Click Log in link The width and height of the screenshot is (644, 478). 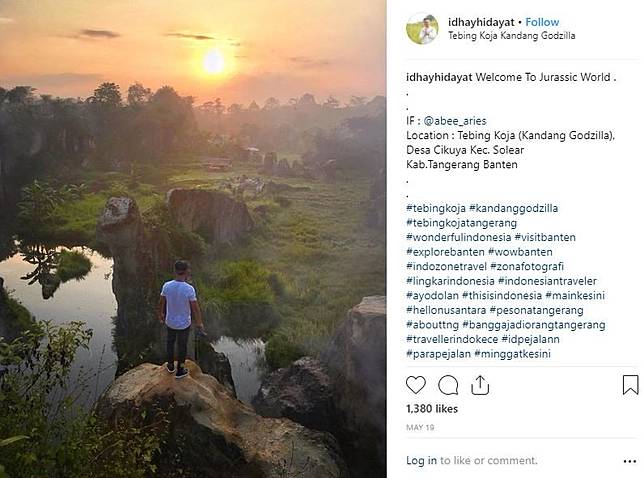(x=421, y=461)
